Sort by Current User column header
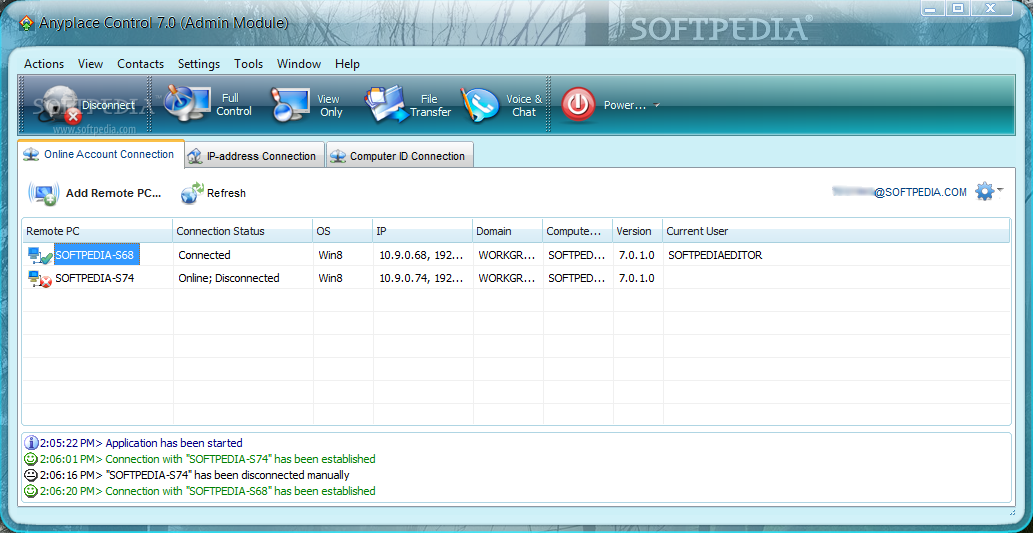The image size is (1033, 533). click(x=836, y=231)
